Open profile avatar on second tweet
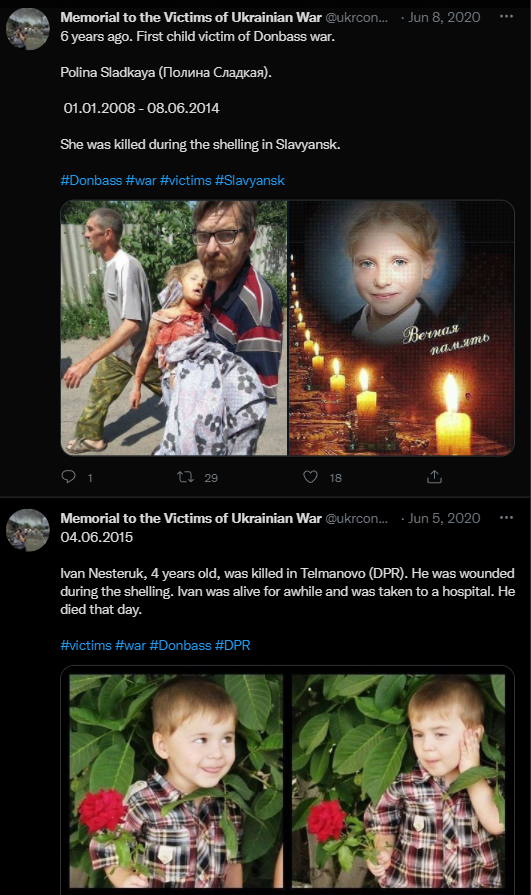 click(27, 530)
